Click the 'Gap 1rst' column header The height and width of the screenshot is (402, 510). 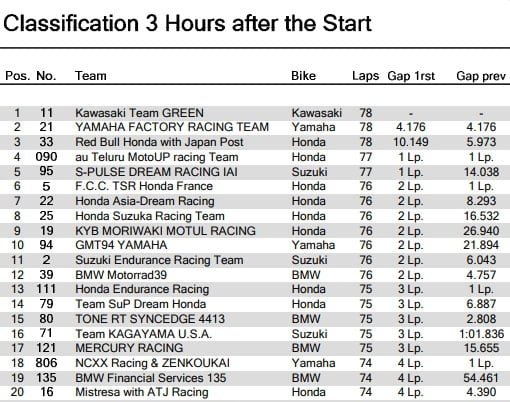coord(411,76)
